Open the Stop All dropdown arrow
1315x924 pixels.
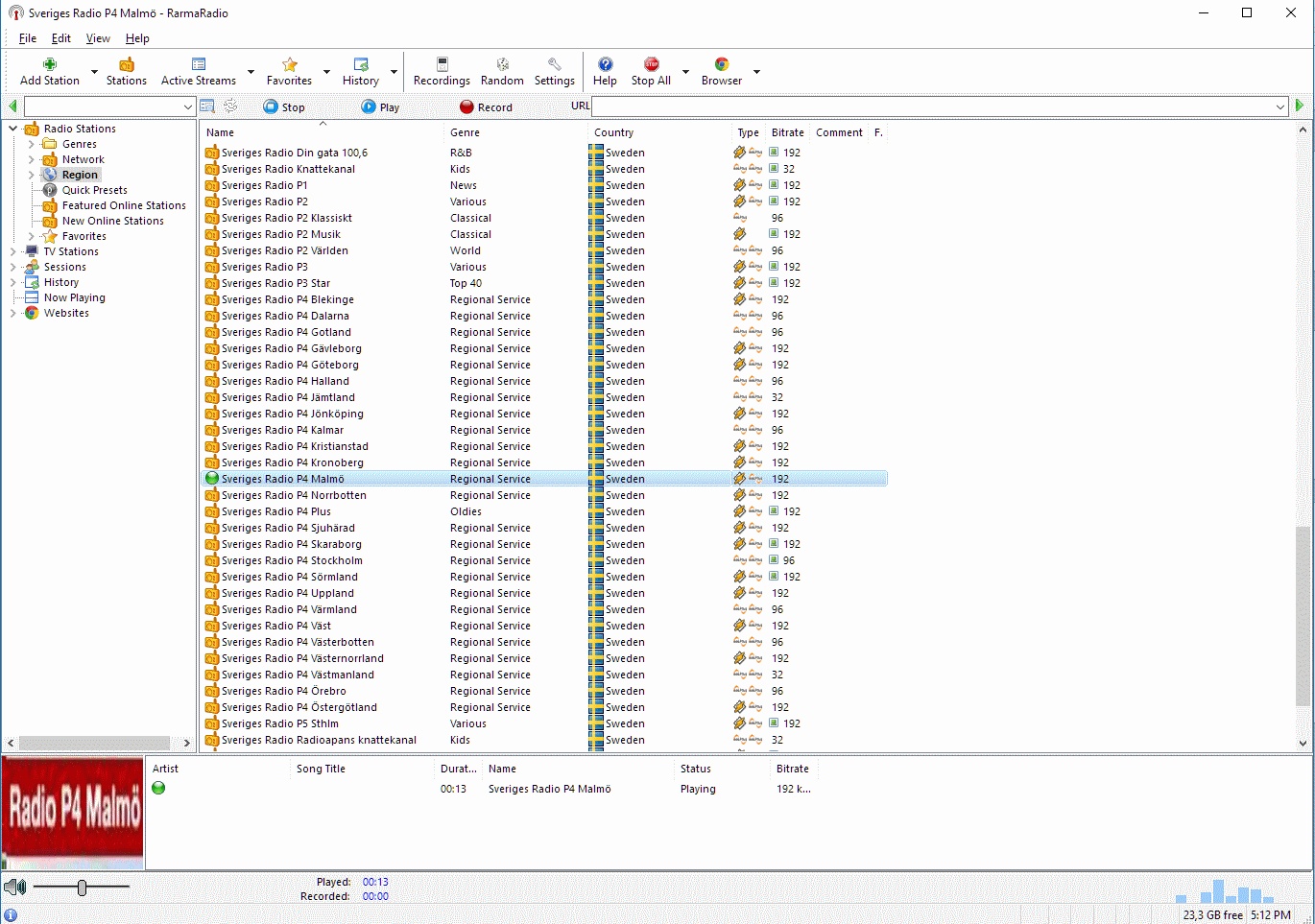point(685,72)
